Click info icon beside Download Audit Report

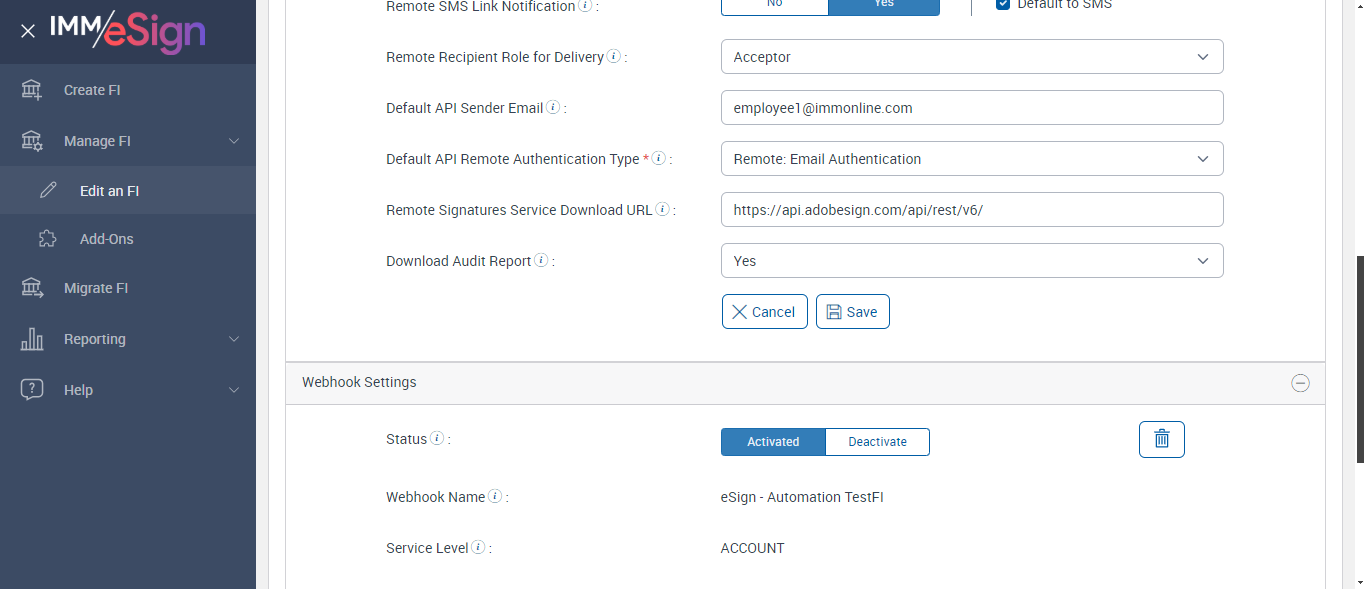541,261
